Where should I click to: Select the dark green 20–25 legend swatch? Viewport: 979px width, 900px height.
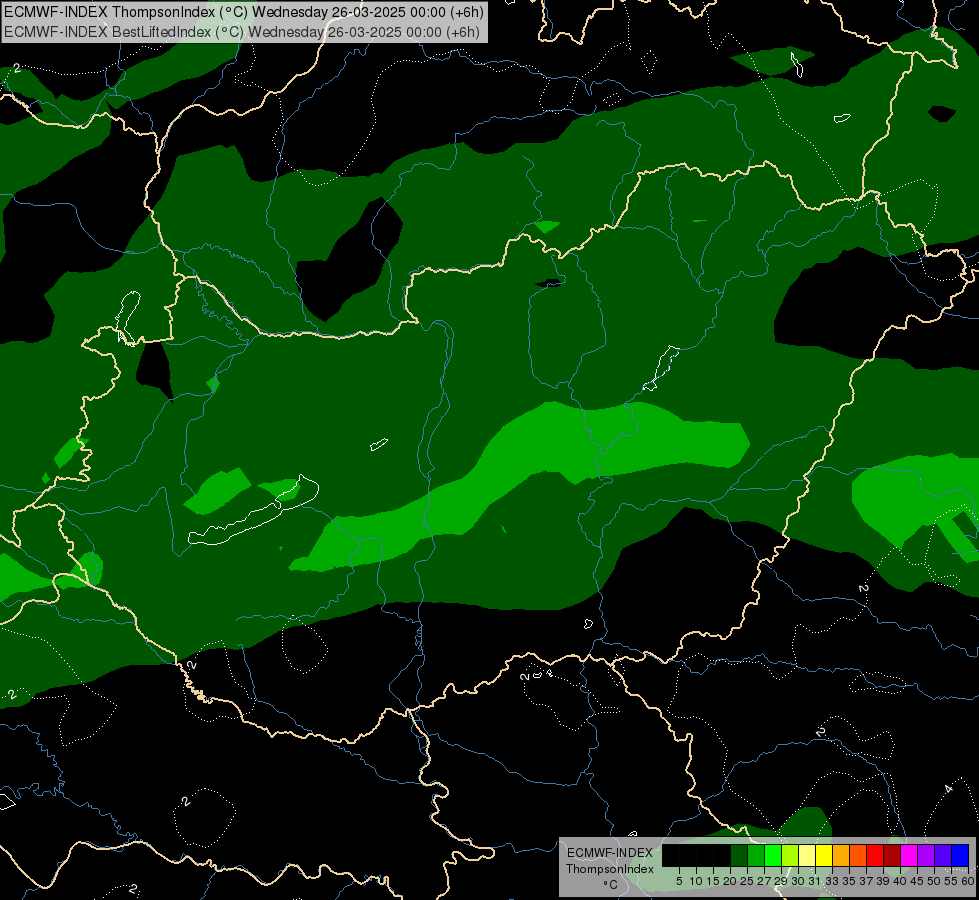[x=739, y=855]
